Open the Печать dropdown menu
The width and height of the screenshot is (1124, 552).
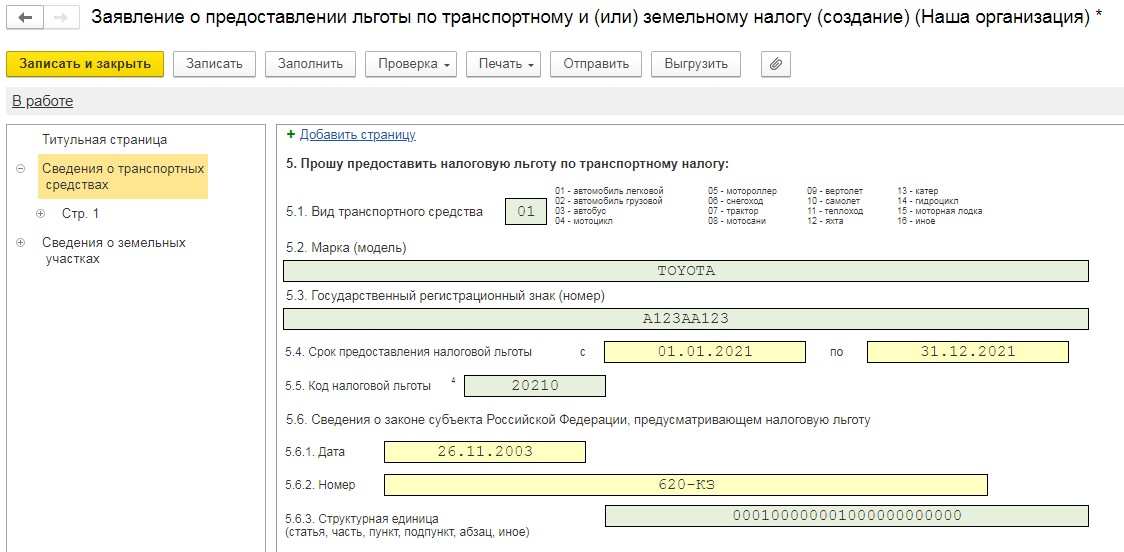pos(504,63)
